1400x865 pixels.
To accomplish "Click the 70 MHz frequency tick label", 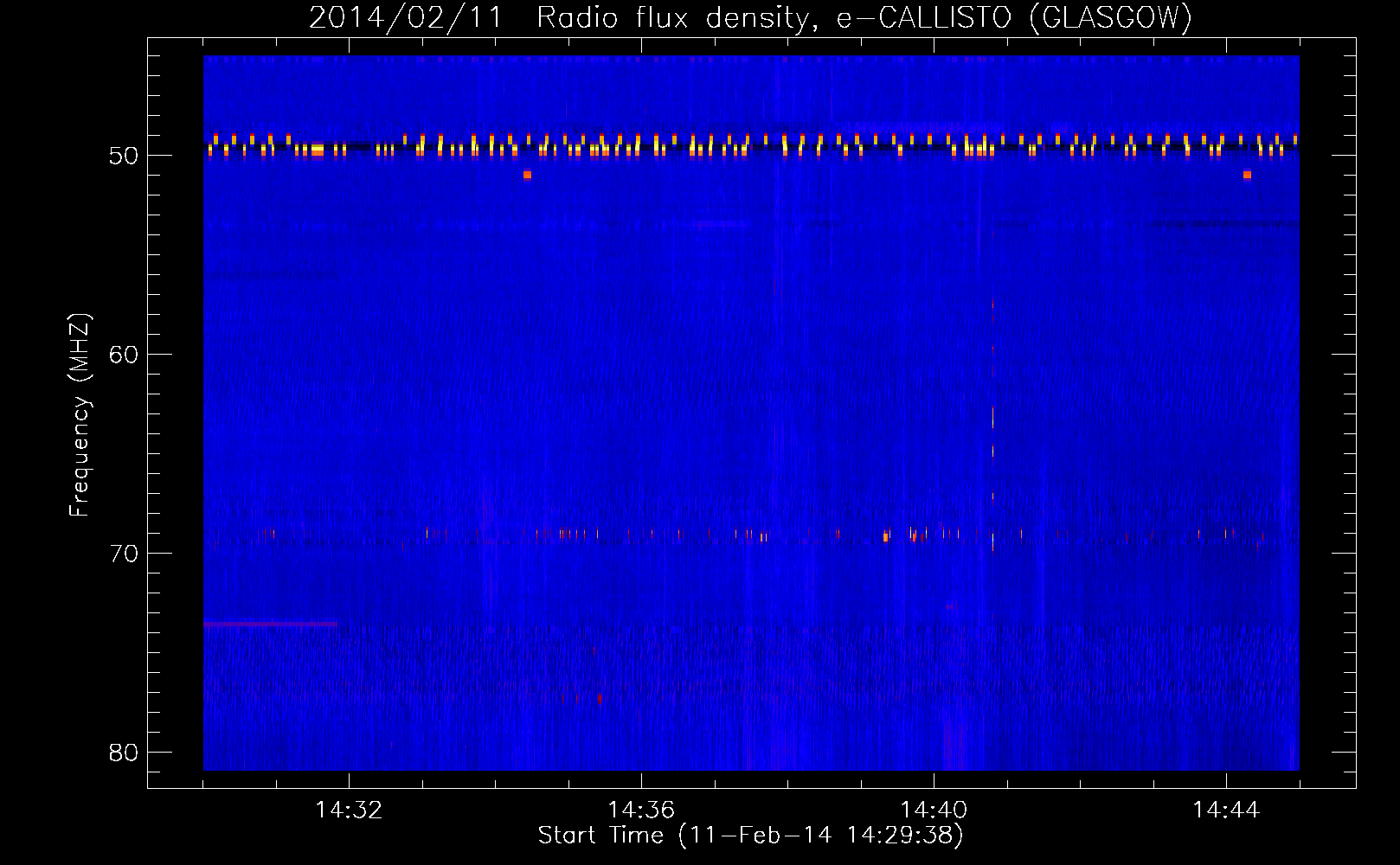I will point(124,554).
